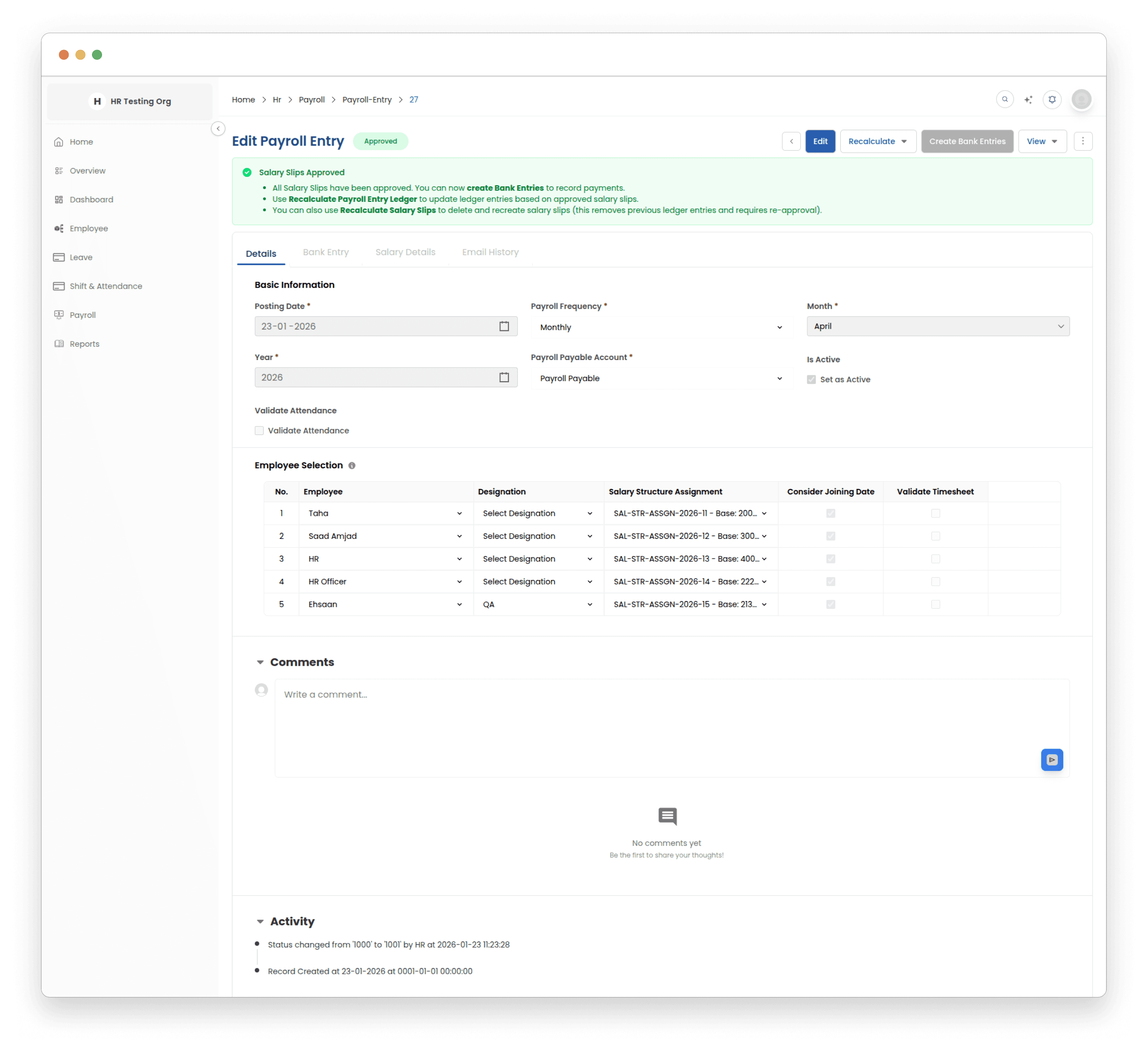Toggle Validate Timesheet checkbox for Taha
Viewport: 1148px width, 1047px height.
(x=935, y=513)
